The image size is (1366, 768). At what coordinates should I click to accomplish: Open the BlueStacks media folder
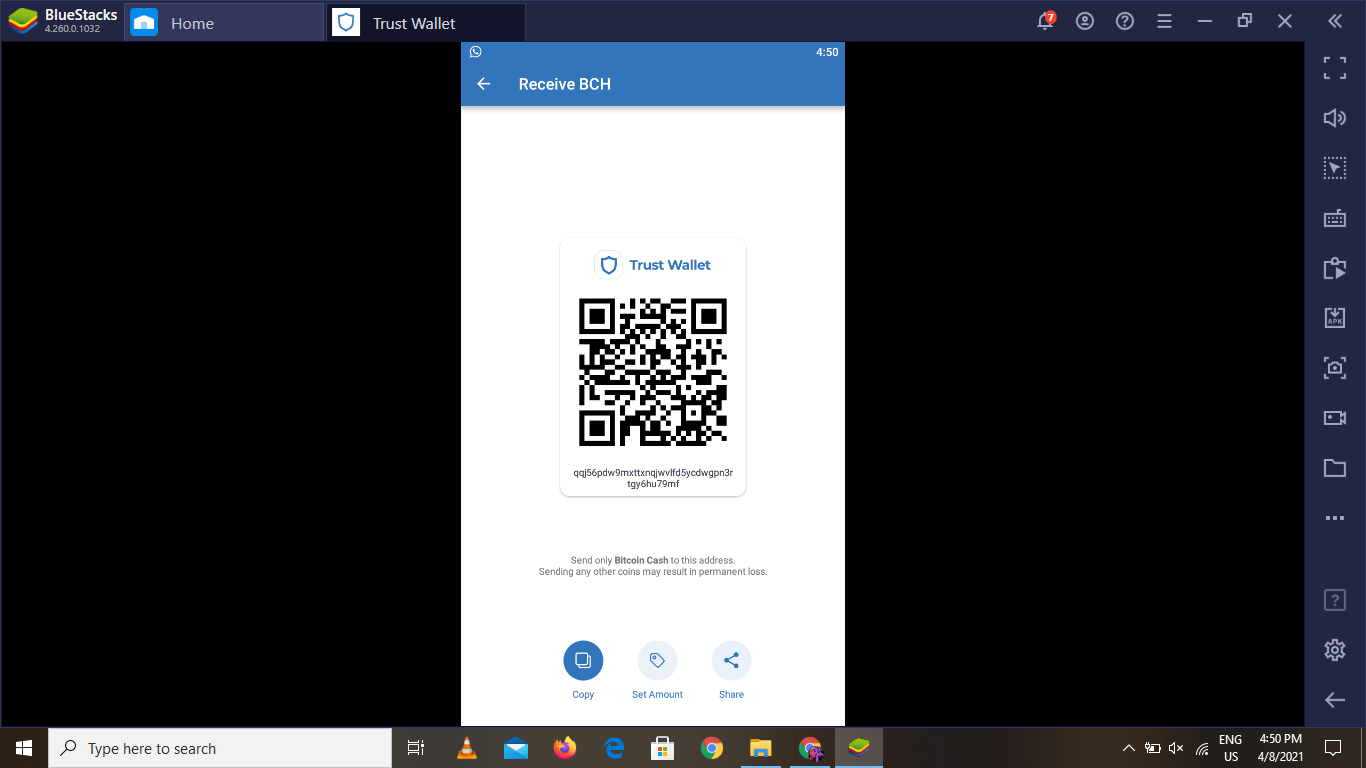(1335, 468)
